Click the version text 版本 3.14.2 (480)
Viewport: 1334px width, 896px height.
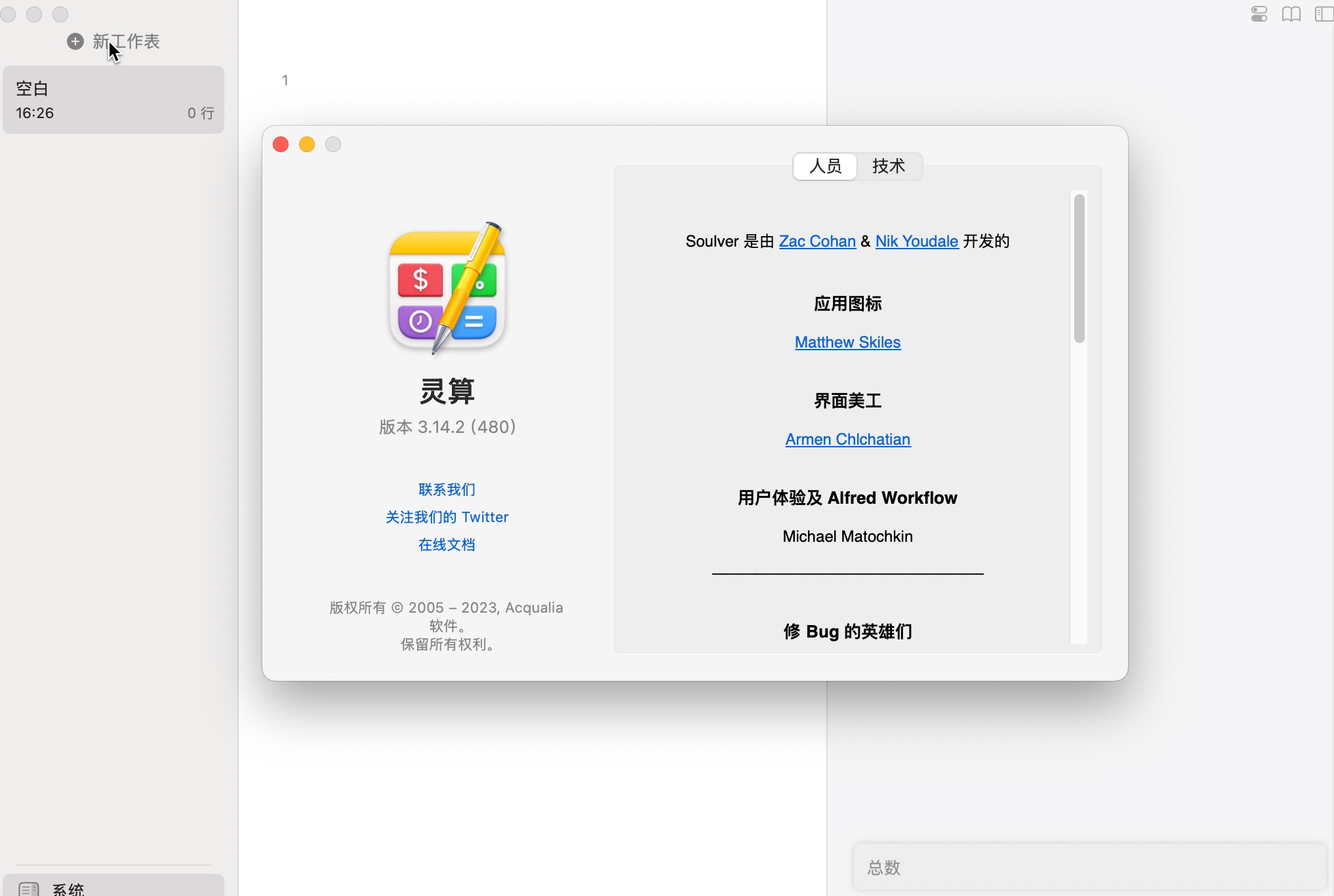[x=447, y=427]
